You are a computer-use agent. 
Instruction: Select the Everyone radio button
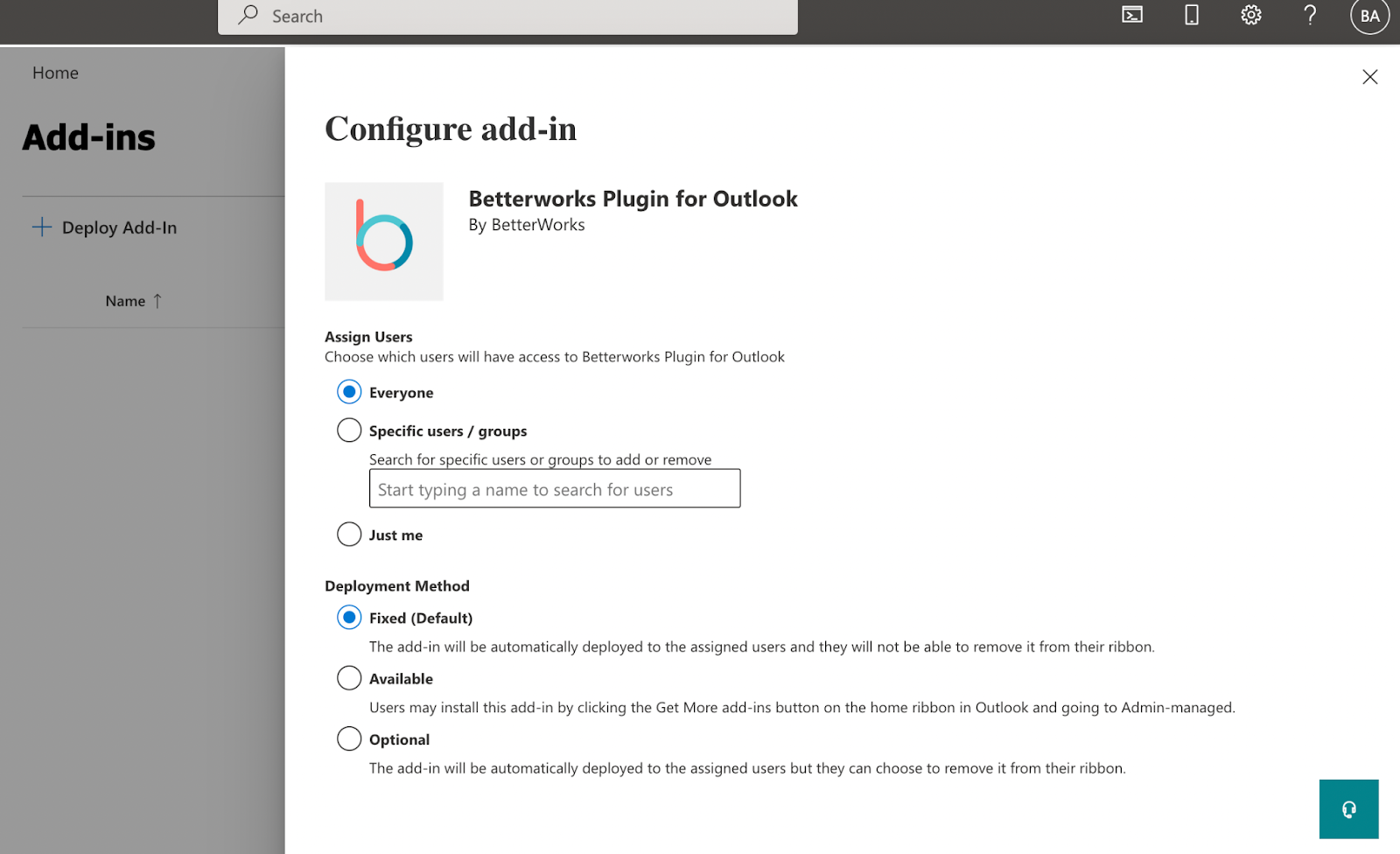click(x=349, y=392)
